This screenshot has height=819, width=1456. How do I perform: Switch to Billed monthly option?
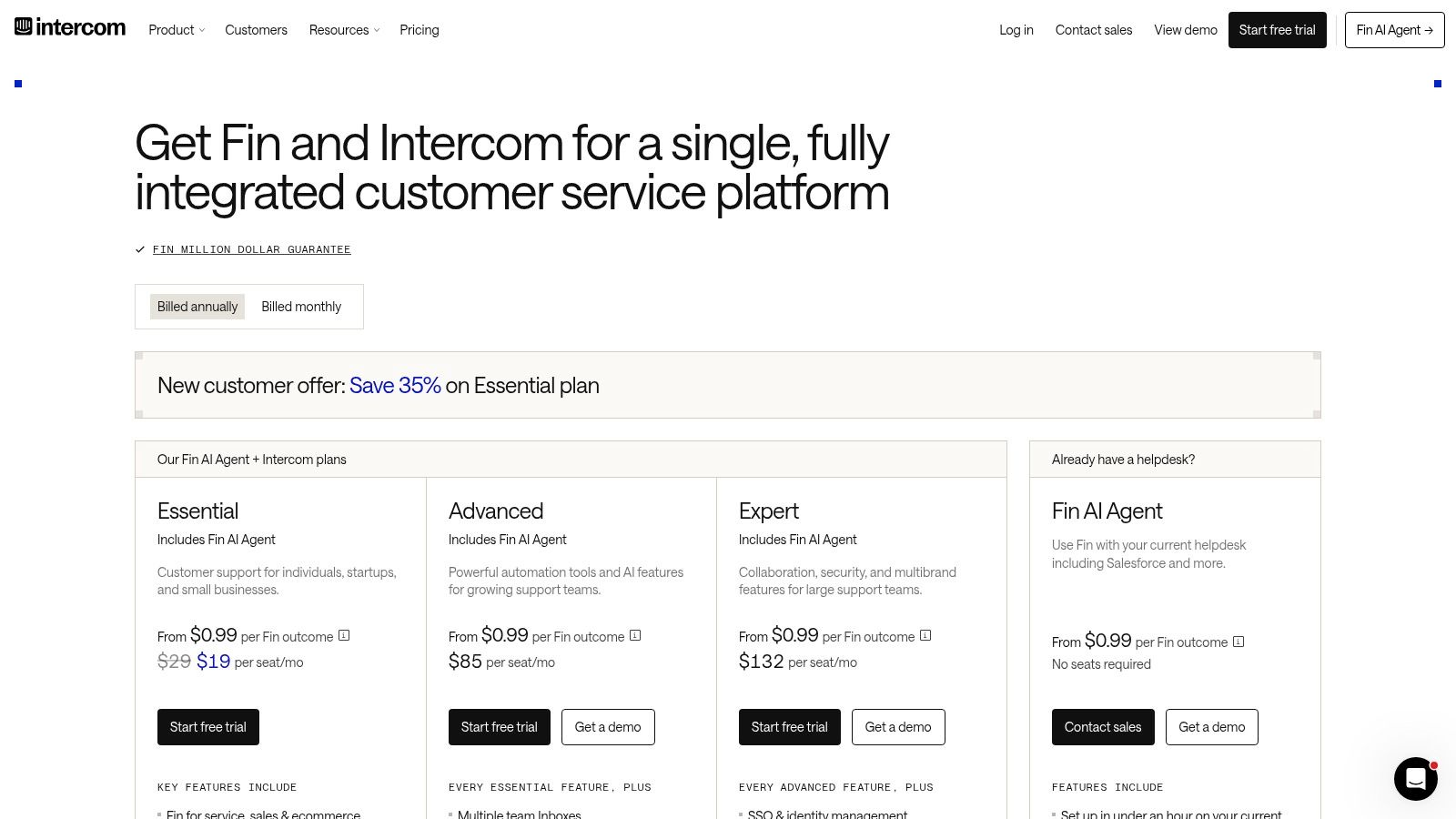click(301, 307)
